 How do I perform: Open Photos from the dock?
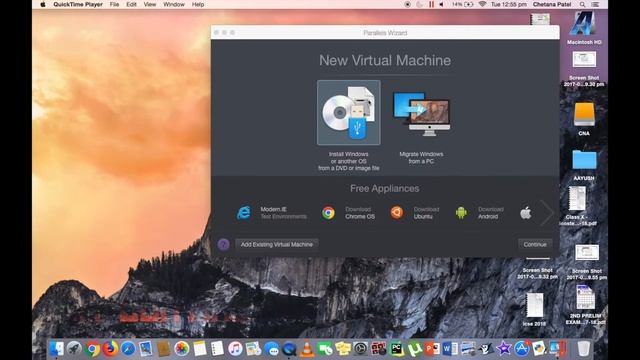click(x=182, y=349)
